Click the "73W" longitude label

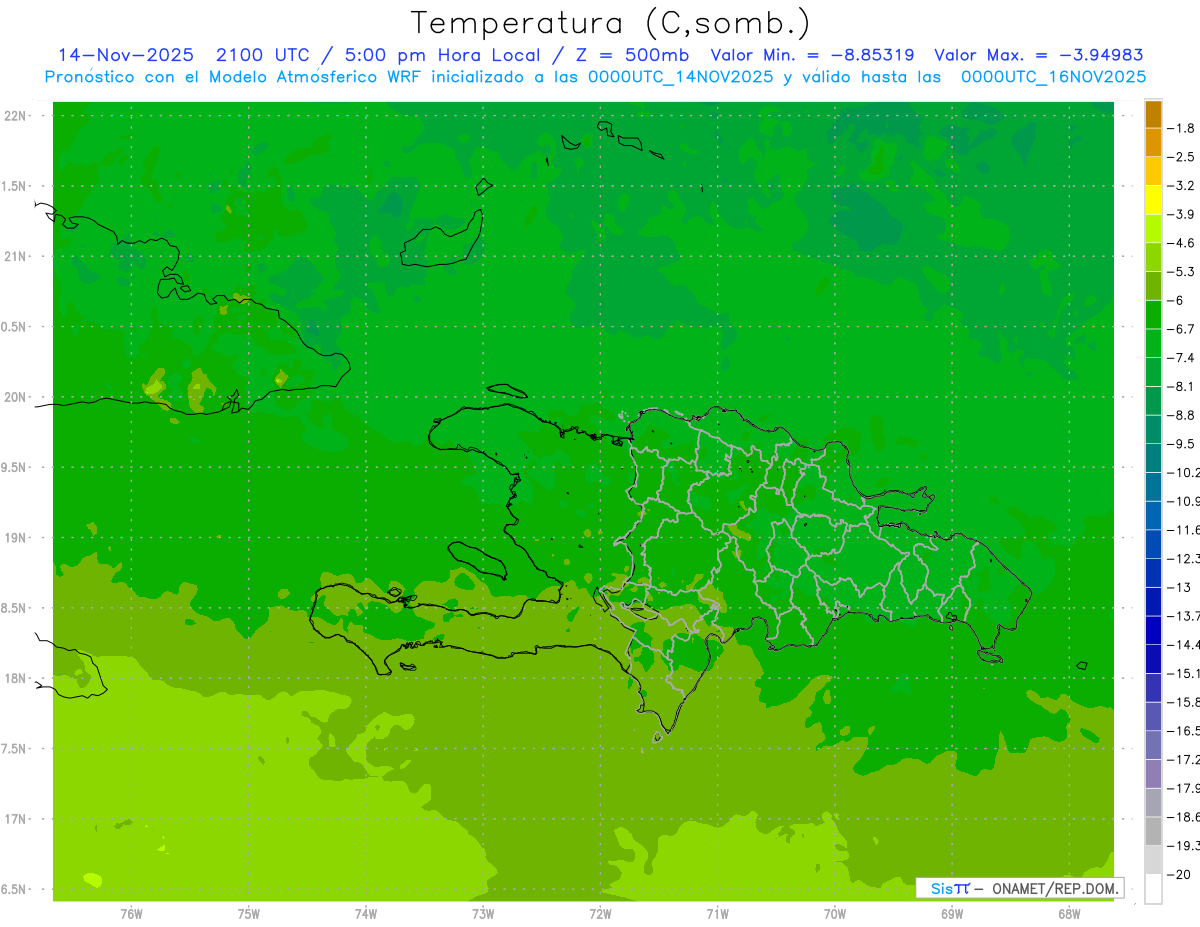pos(483,913)
